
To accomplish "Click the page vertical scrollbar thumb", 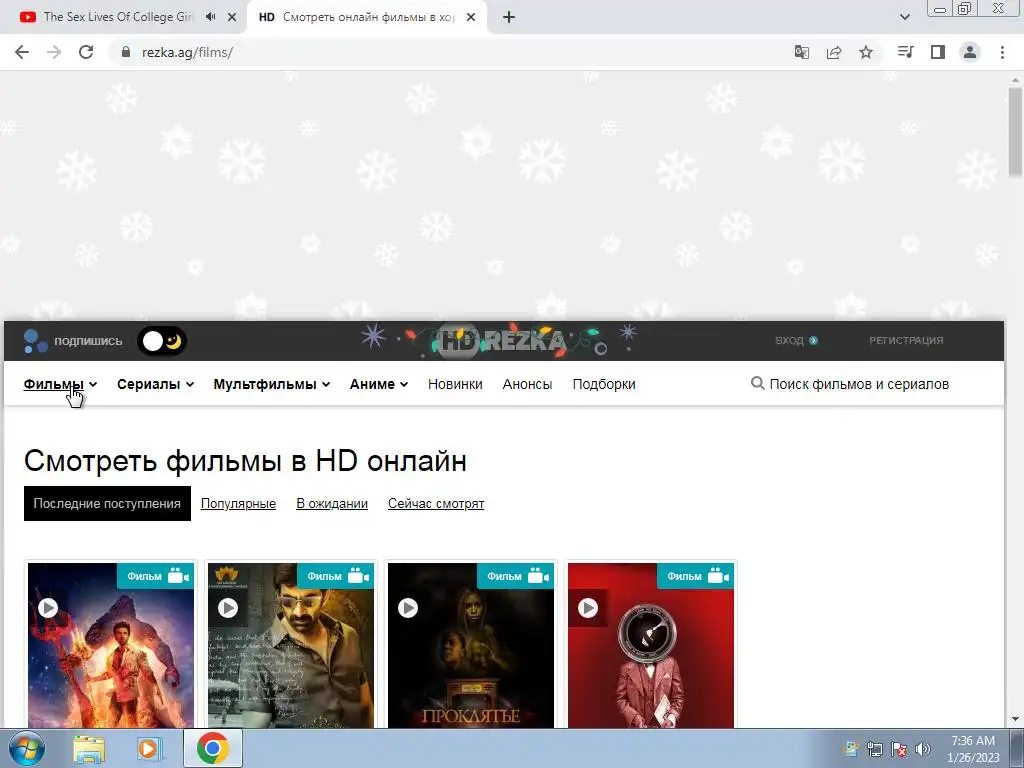I will [1015, 131].
